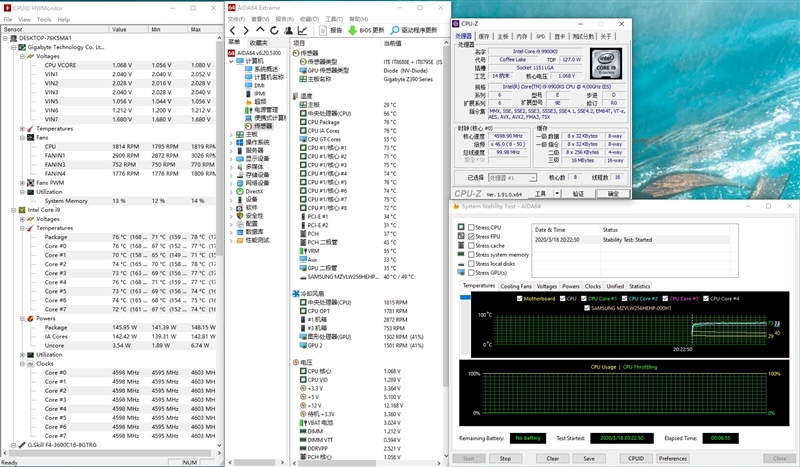Enable the Stress CPU checkbox

[471, 228]
